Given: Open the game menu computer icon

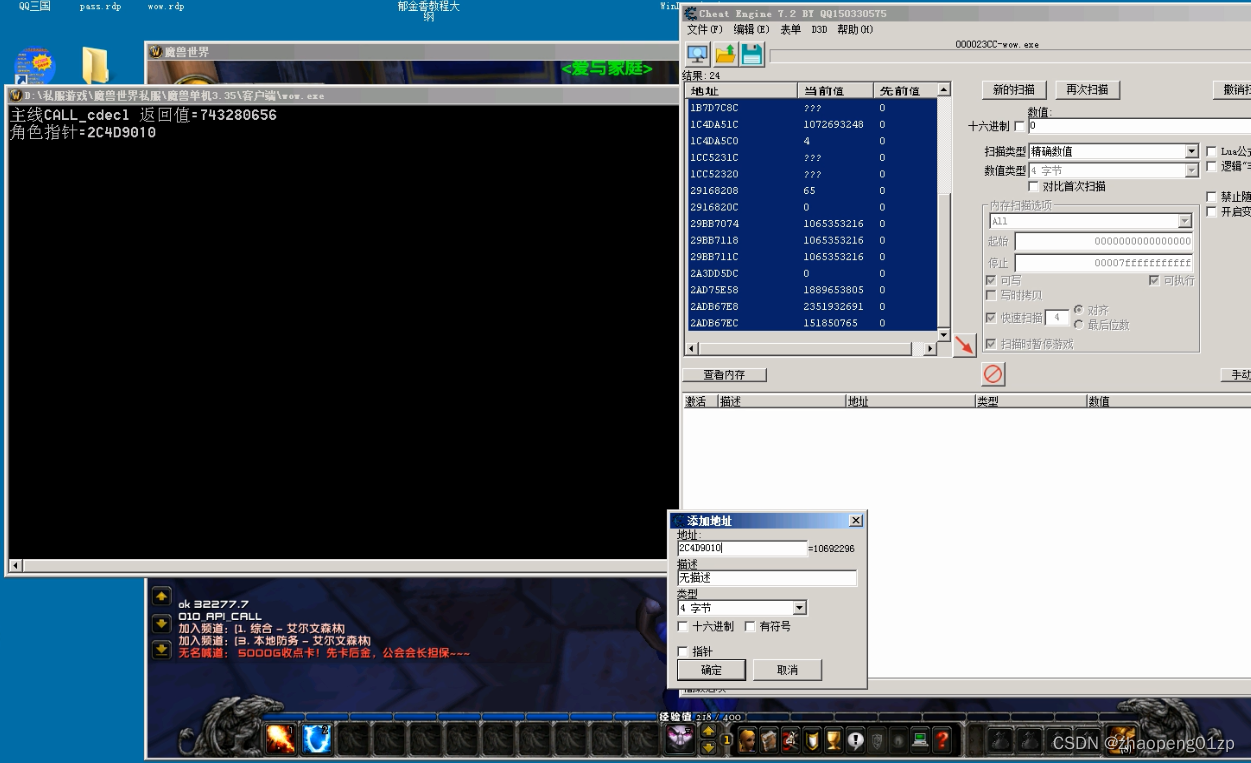Looking at the screenshot, I should (x=920, y=741).
